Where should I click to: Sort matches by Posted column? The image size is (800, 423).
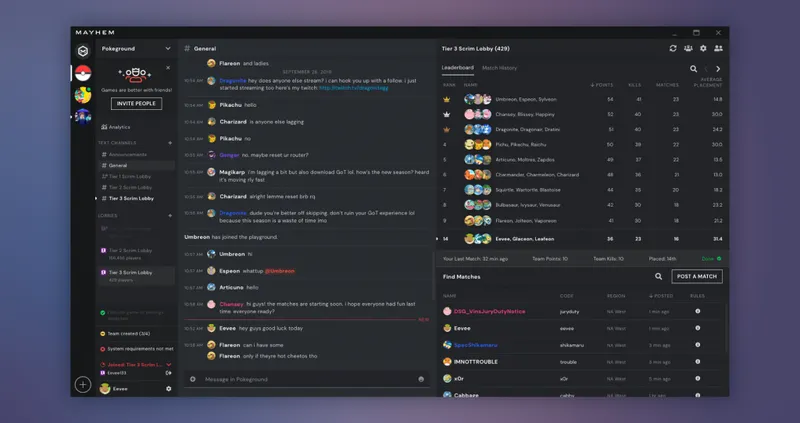[659, 296]
